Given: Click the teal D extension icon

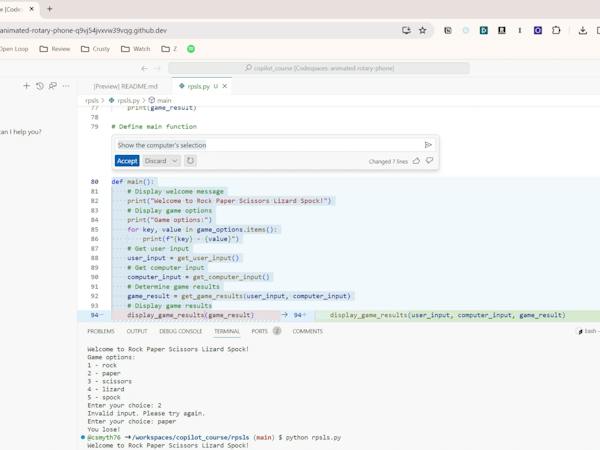Looking at the screenshot, I should [484, 30].
